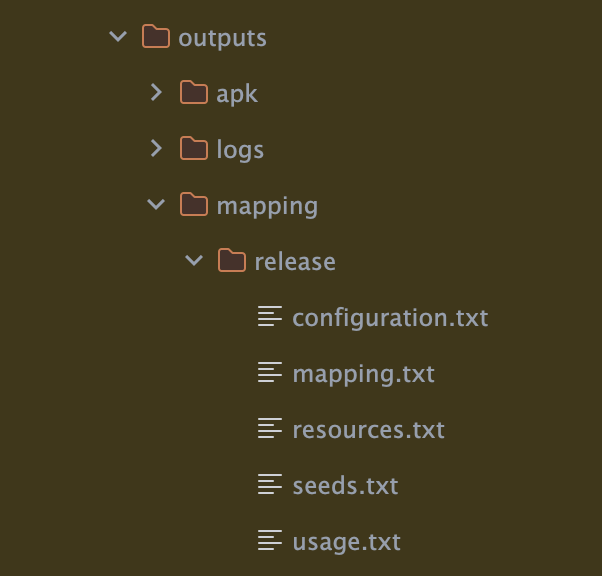Open resources.txt from the release folder
The image size is (602, 576).
pyautogui.click(x=368, y=430)
